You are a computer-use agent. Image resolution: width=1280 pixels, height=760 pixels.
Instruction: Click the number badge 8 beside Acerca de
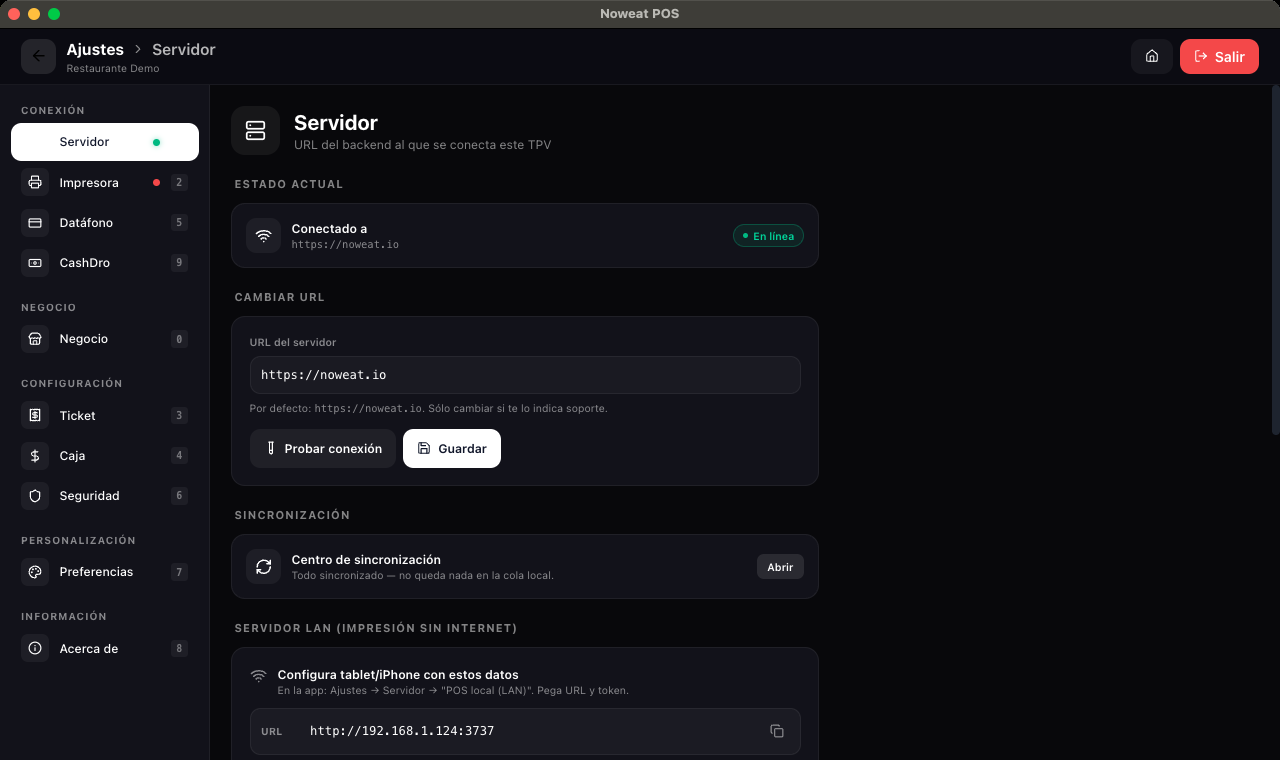click(x=179, y=648)
